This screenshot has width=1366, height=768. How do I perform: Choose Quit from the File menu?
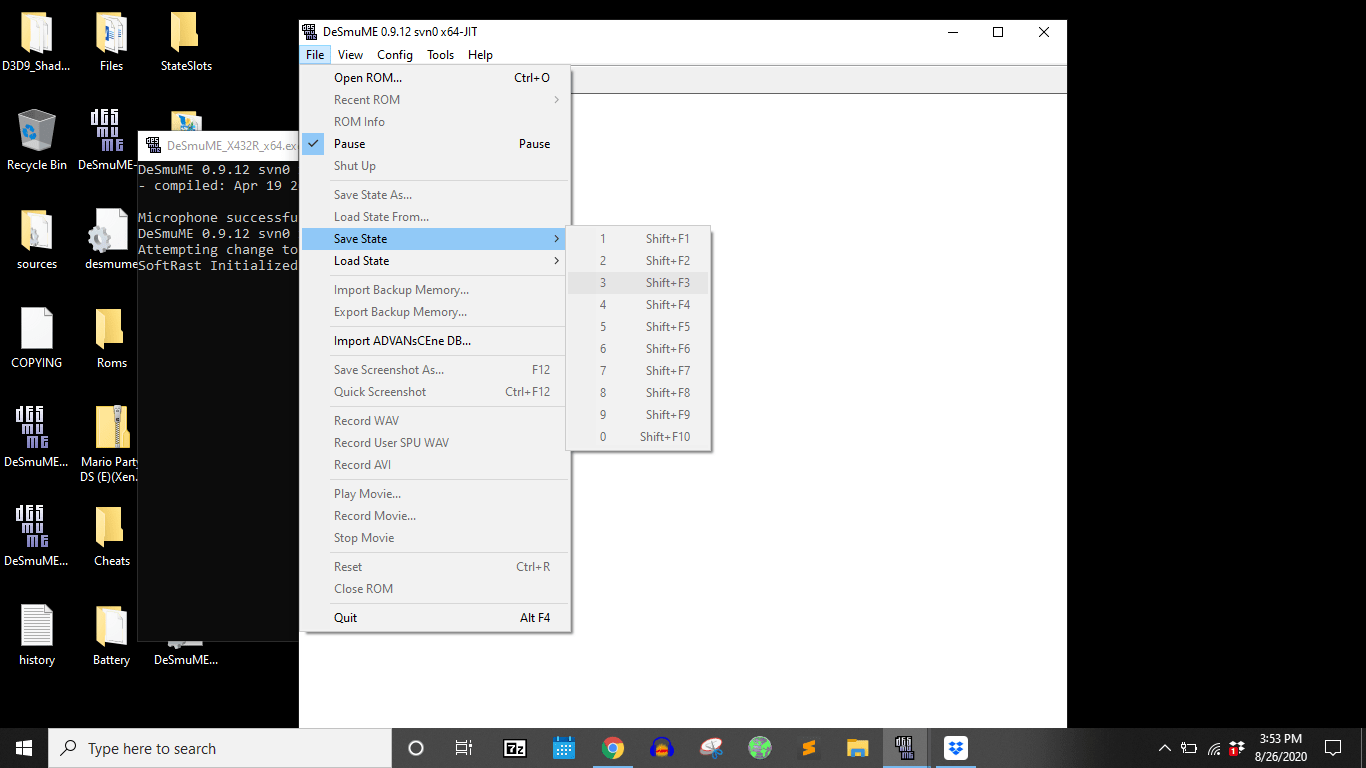[436, 618]
